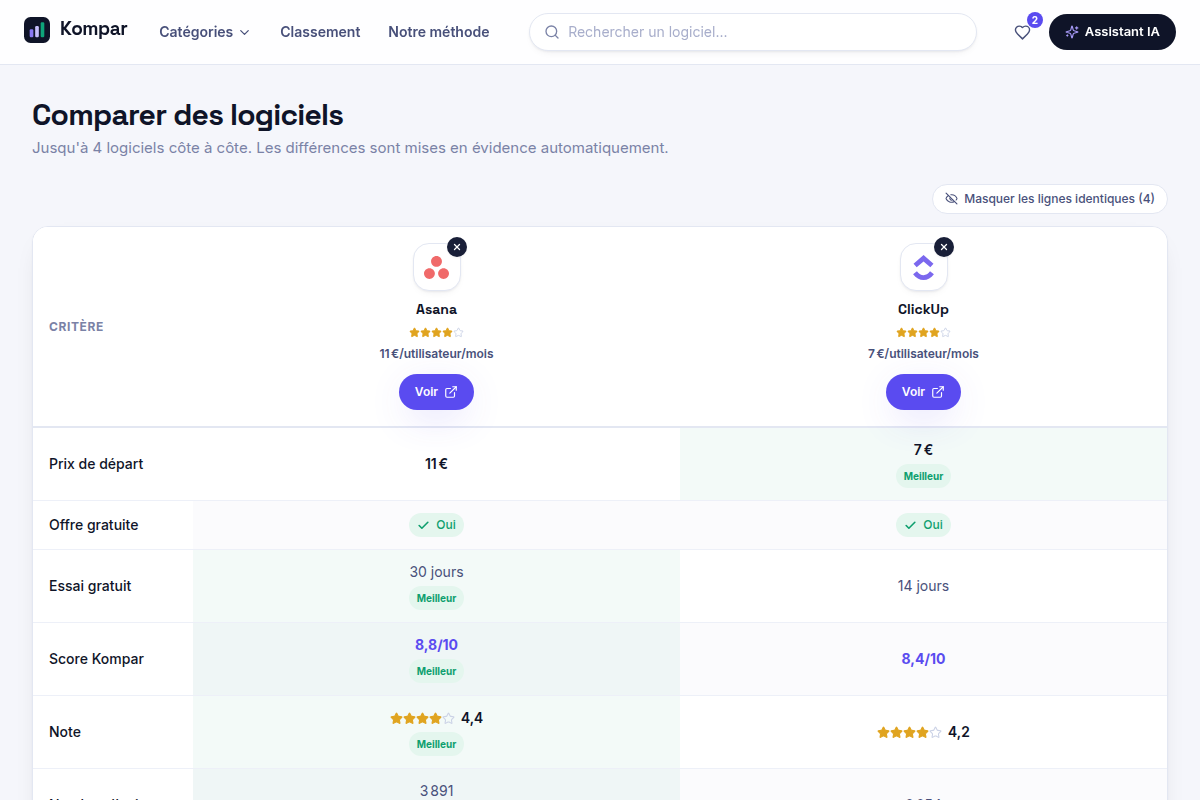Click Asana's star rating under its name

[436, 333]
